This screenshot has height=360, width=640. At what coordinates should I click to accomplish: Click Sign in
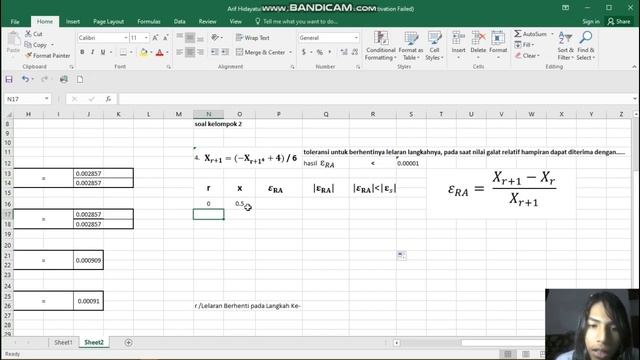(591, 22)
